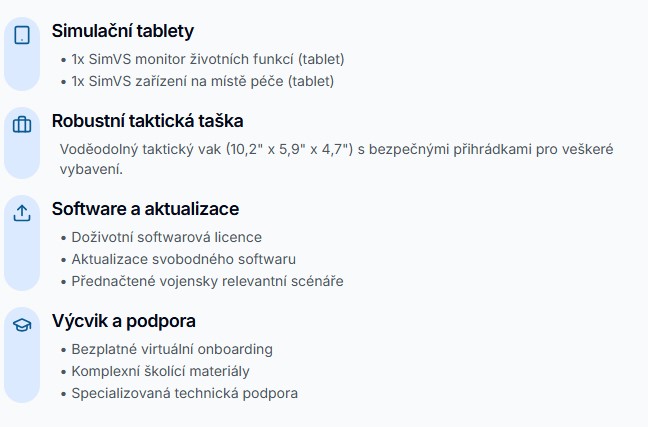This screenshot has width=648, height=427.
Task: Click the word vybavení ending the bag description
Action: pos(91,169)
